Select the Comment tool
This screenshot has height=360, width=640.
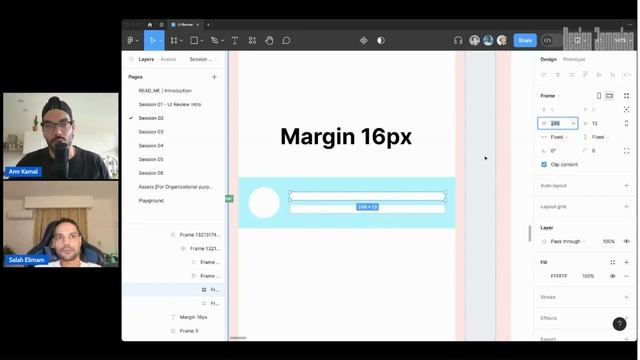286,40
